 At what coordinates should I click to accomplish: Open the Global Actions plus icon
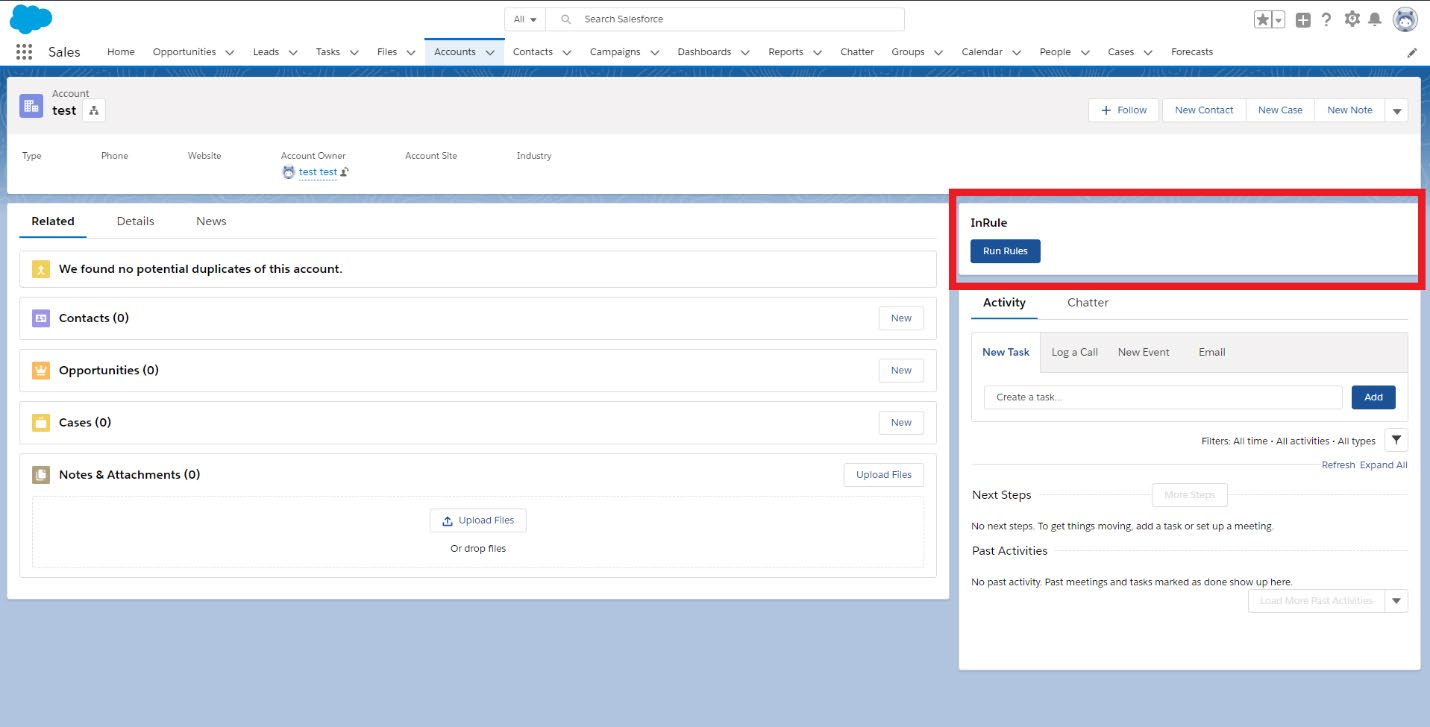1303,19
